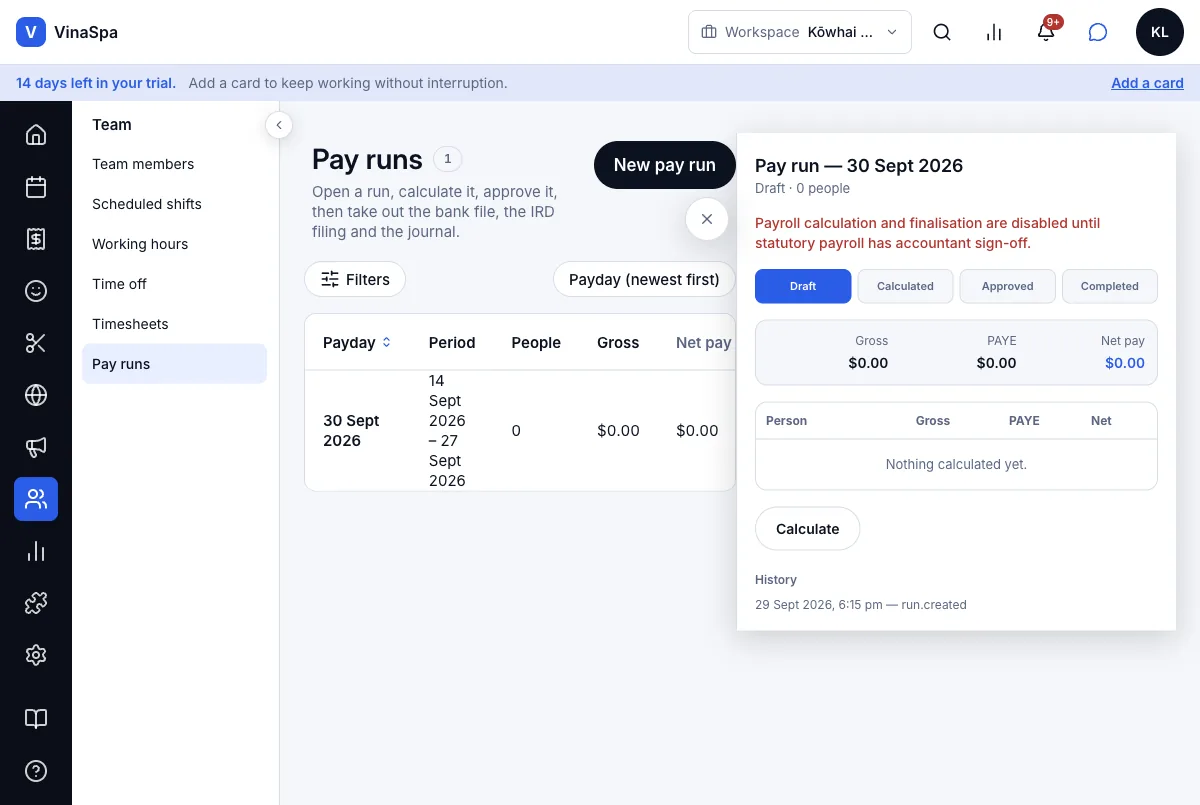Open Scheduled shifts in Team menu
This screenshot has height=805, width=1200.
tap(174, 204)
